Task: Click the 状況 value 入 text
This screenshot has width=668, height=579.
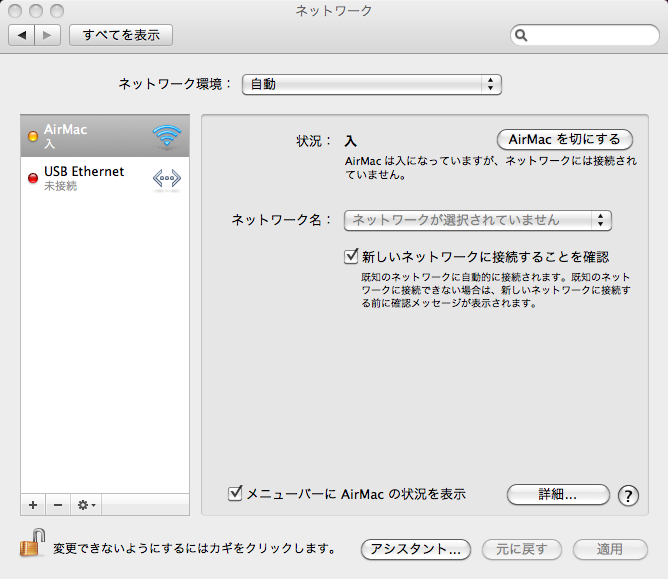Action: [x=350, y=141]
